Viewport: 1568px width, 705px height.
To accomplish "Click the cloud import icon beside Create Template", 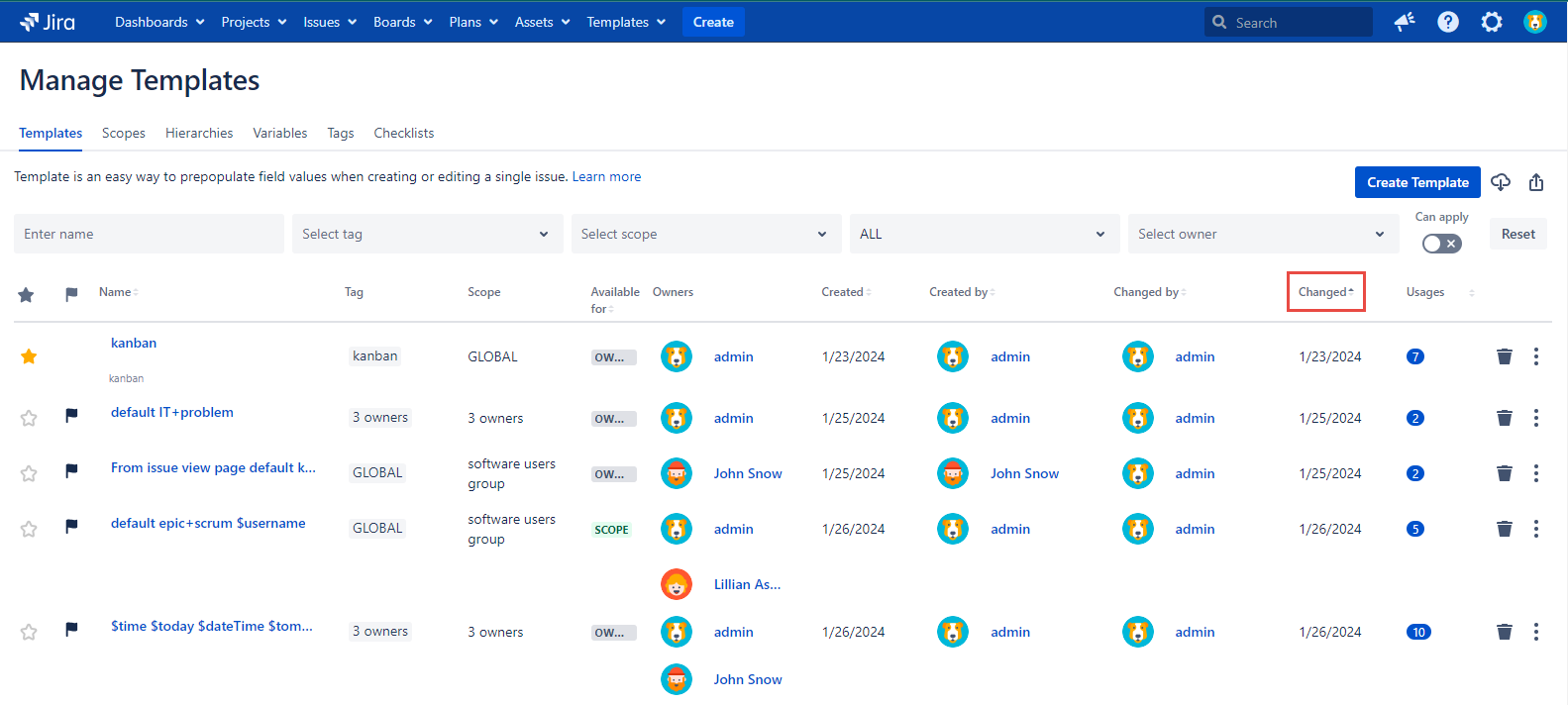I will pyautogui.click(x=1501, y=182).
